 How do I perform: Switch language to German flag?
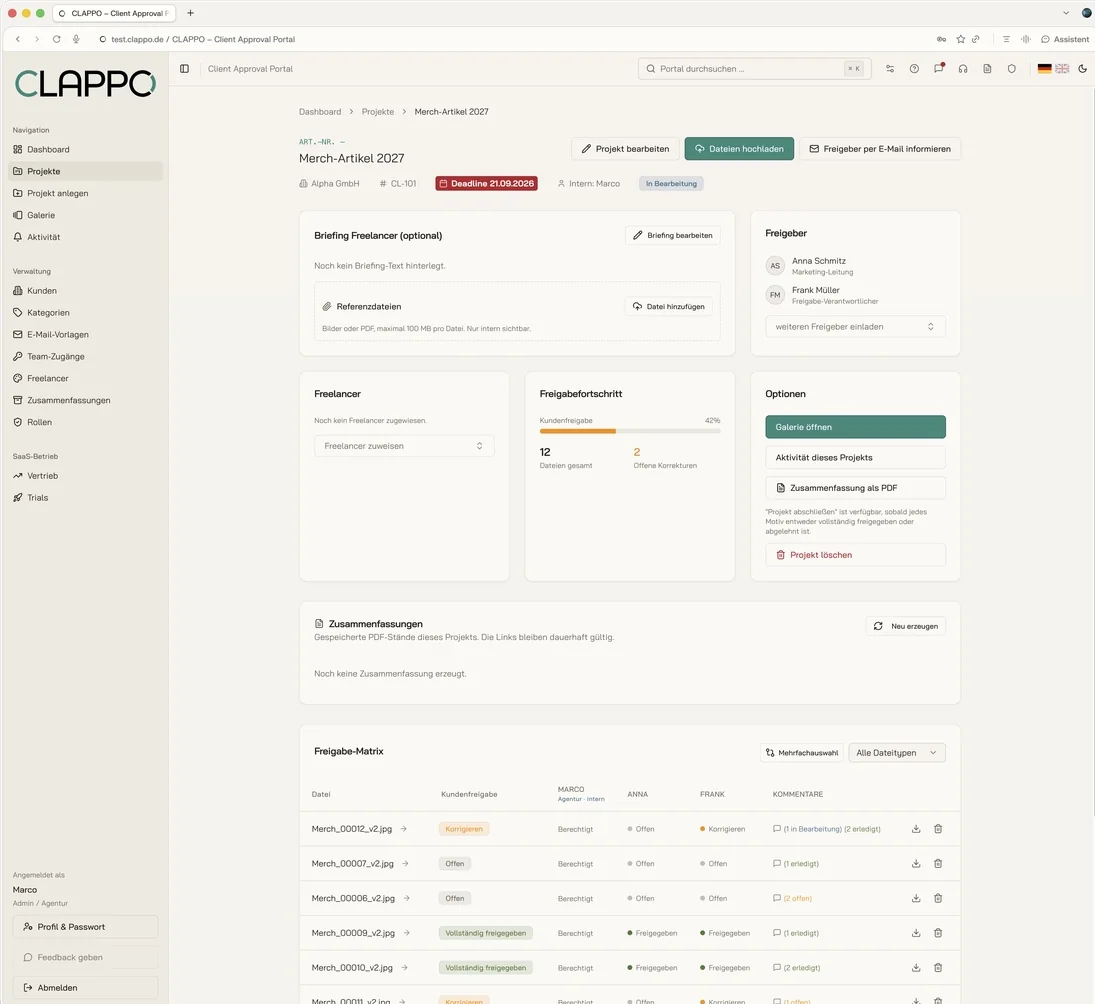pyautogui.click(x=1044, y=68)
